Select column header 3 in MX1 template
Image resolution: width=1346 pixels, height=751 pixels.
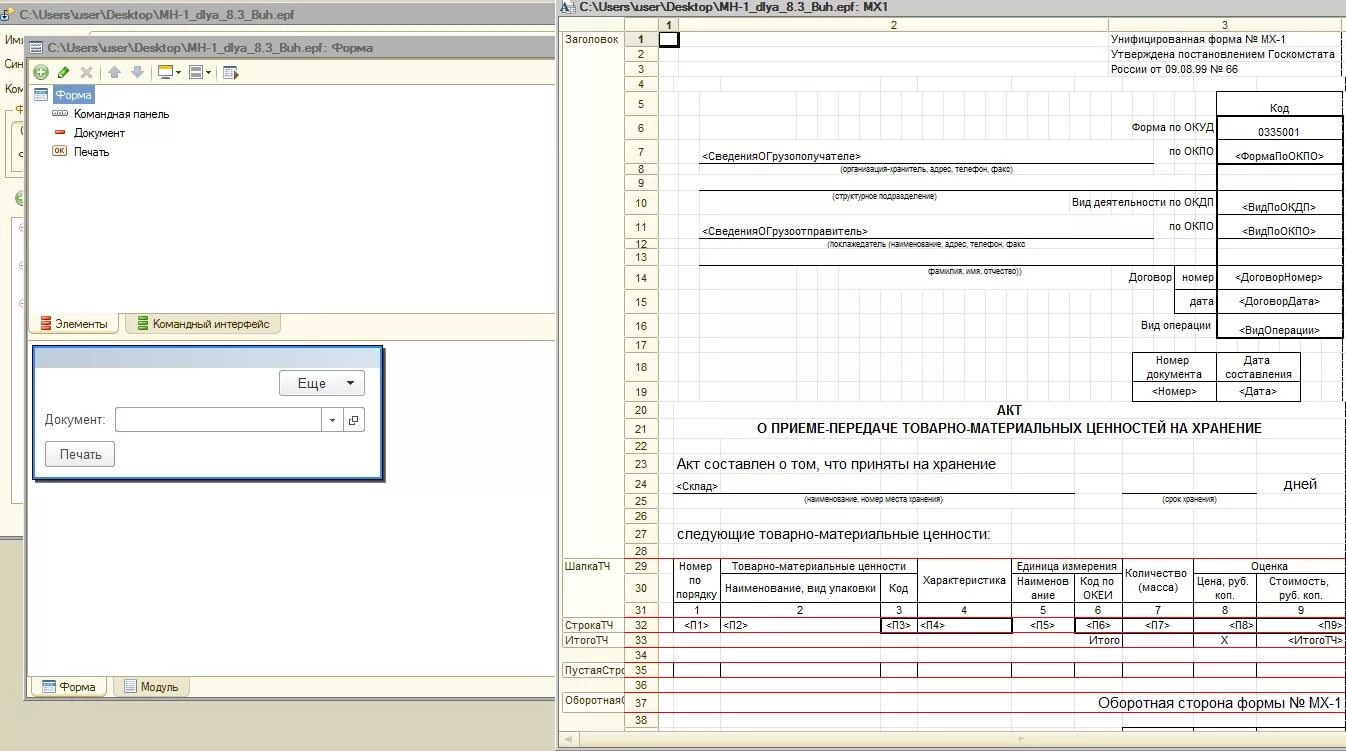coord(1225,24)
